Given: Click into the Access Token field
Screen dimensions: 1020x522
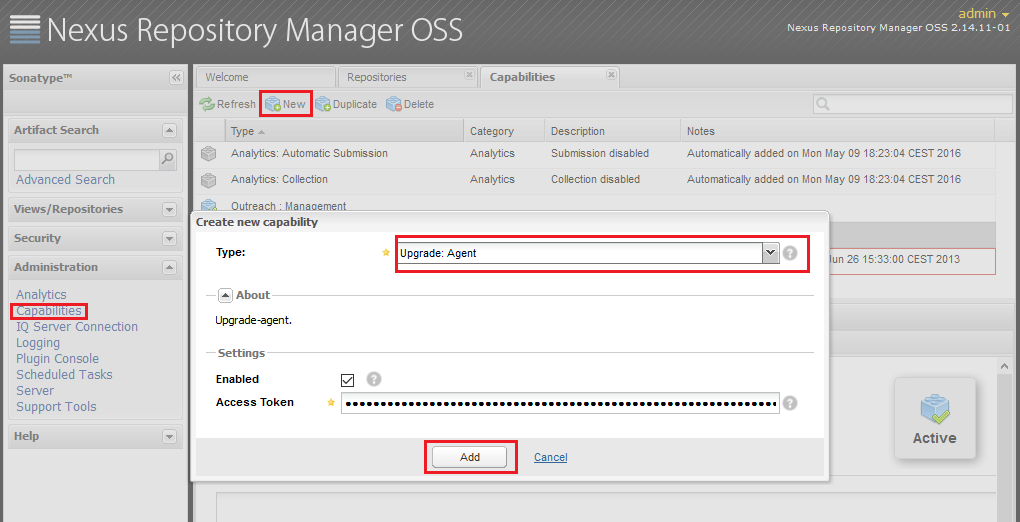Looking at the screenshot, I should (x=558, y=403).
